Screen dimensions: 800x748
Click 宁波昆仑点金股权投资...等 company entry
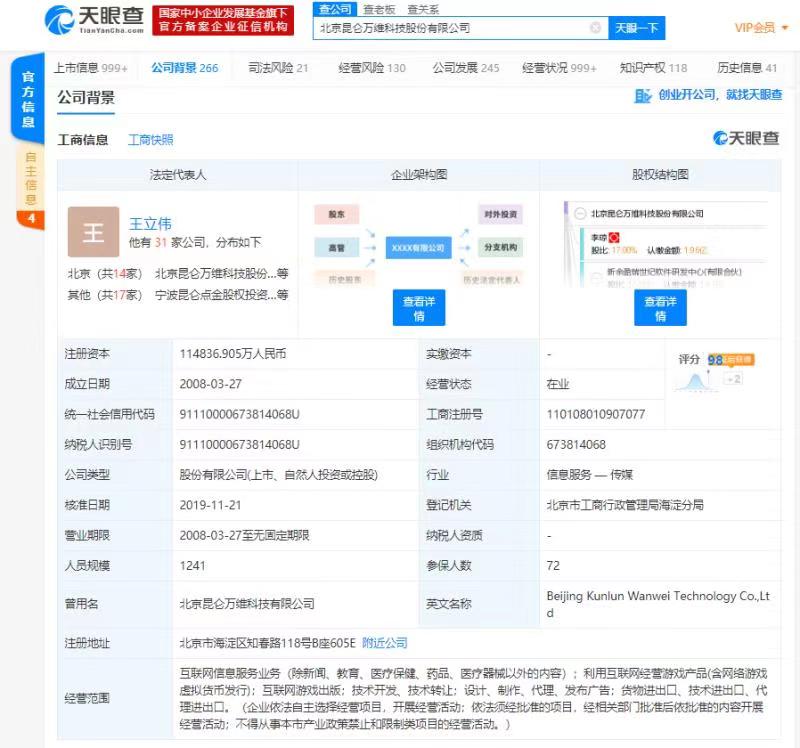click(221, 294)
